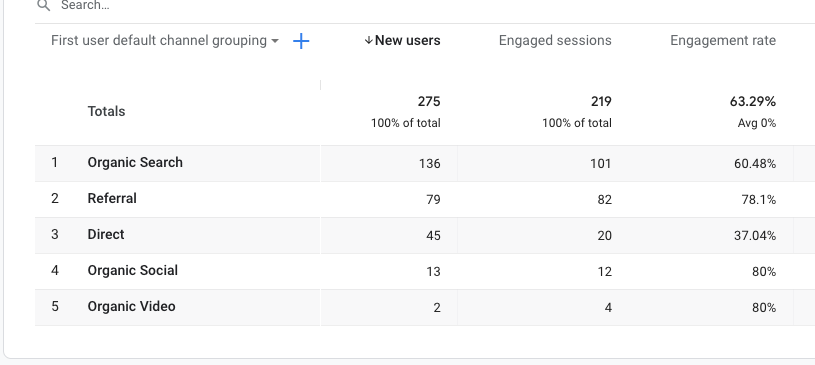Select the Organic Social row
Viewport: 815px width, 365px height.
click(x=425, y=271)
